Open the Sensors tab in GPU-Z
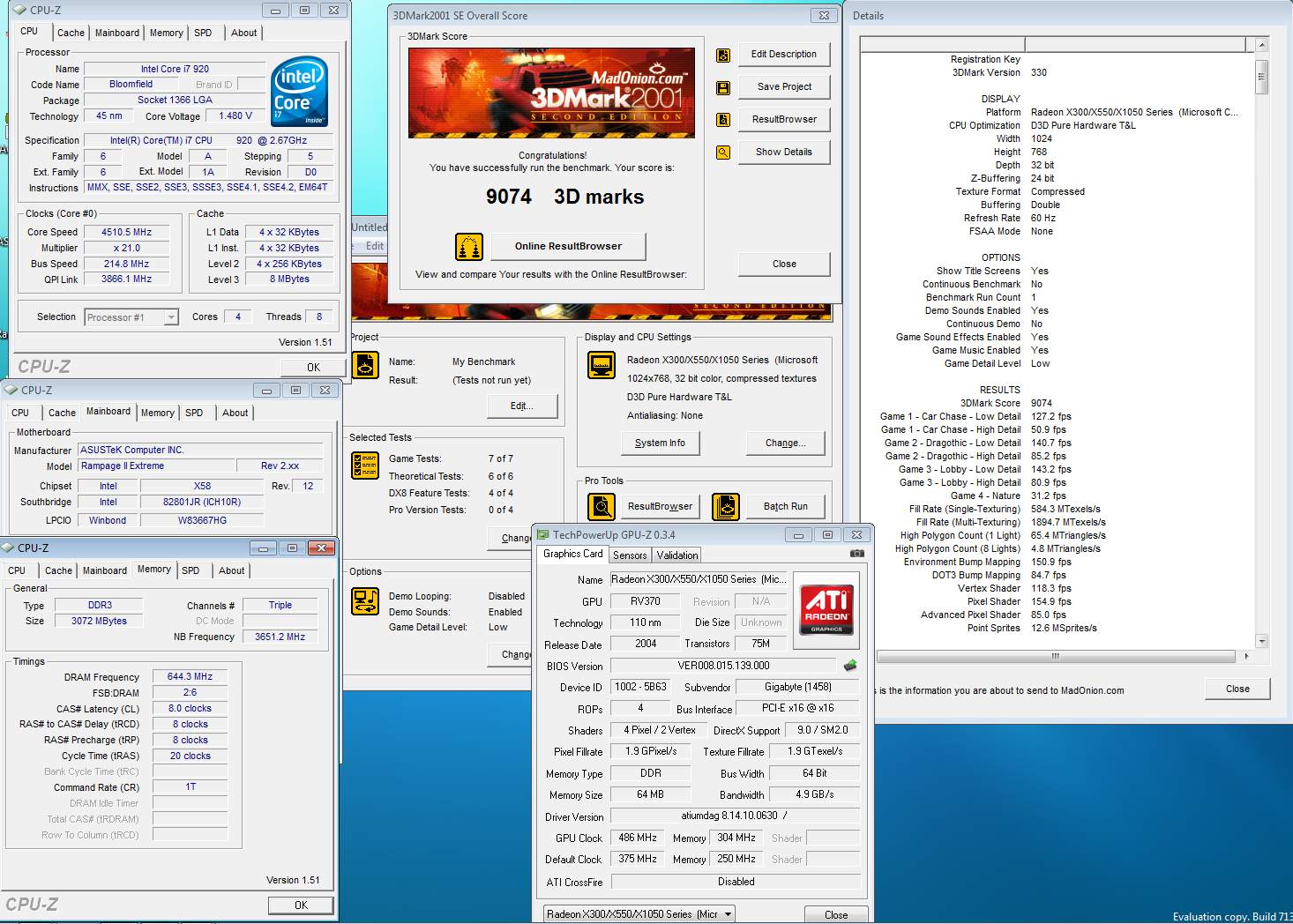Image resolution: width=1293 pixels, height=924 pixels. pos(630,555)
